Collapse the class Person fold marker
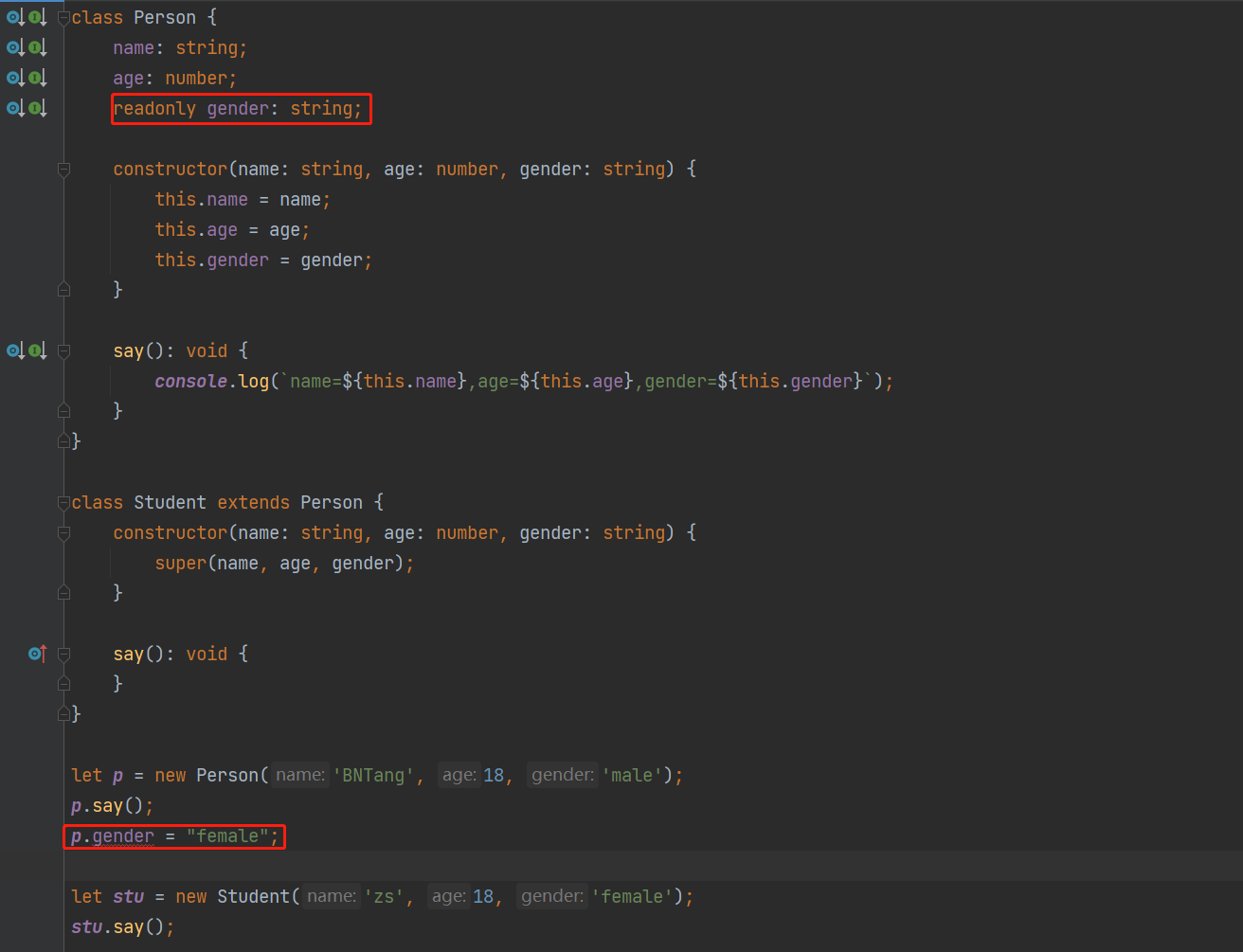The width and height of the screenshot is (1243, 952). click(63, 17)
